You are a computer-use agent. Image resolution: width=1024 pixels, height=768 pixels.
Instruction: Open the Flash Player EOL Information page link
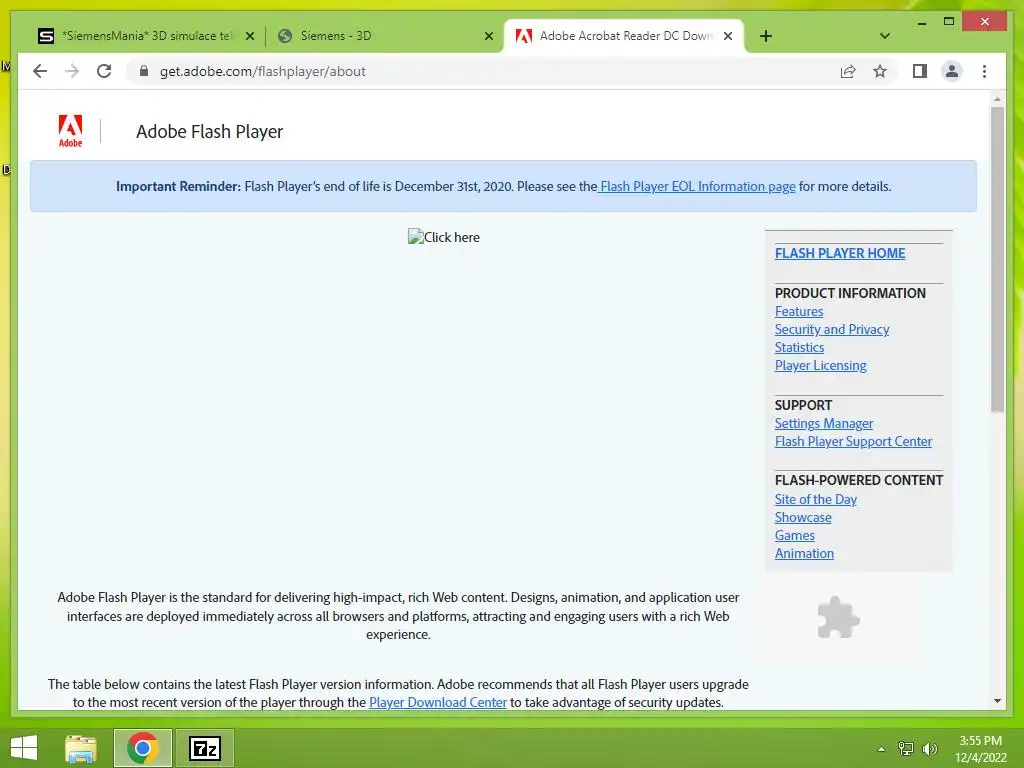pos(697,186)
